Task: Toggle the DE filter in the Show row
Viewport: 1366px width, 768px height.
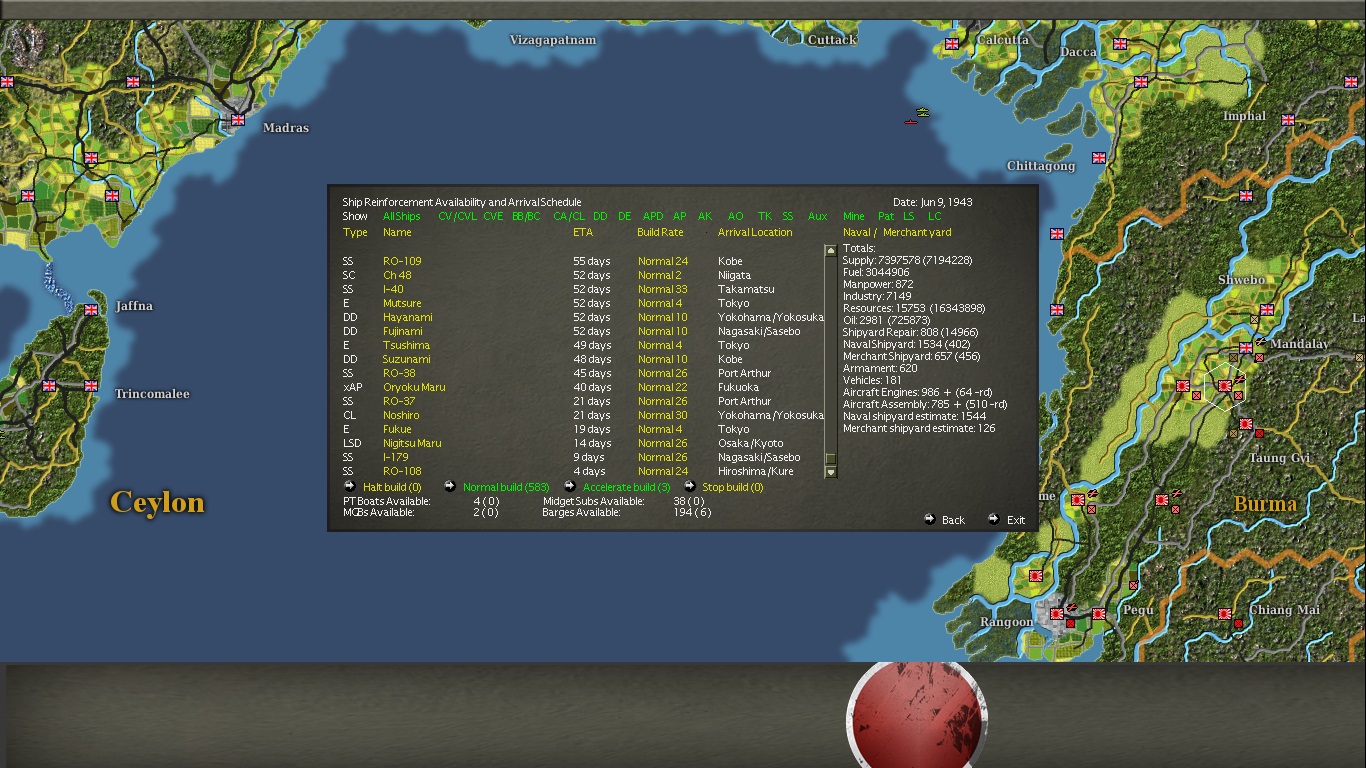Action: click(625, 216)
